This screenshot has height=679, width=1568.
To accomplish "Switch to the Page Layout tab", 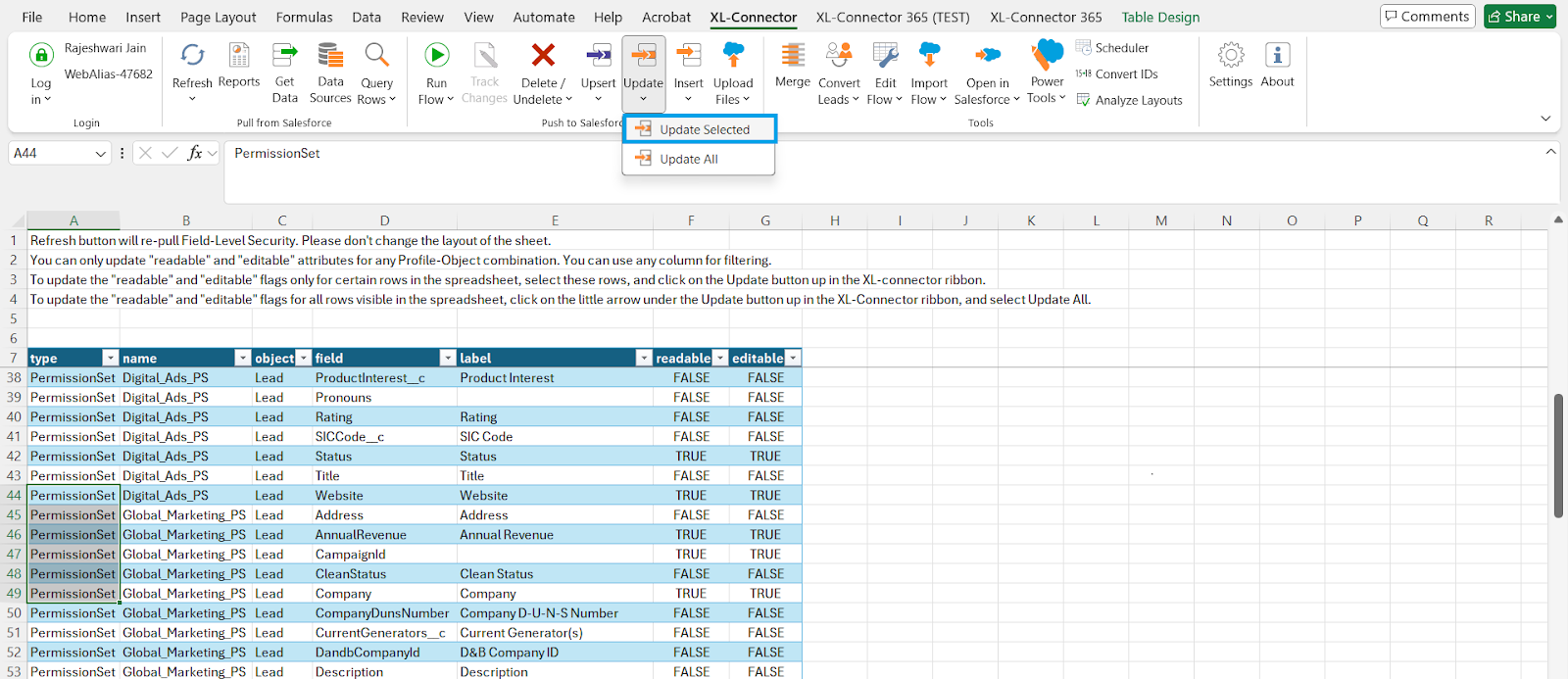I will 219,17.
